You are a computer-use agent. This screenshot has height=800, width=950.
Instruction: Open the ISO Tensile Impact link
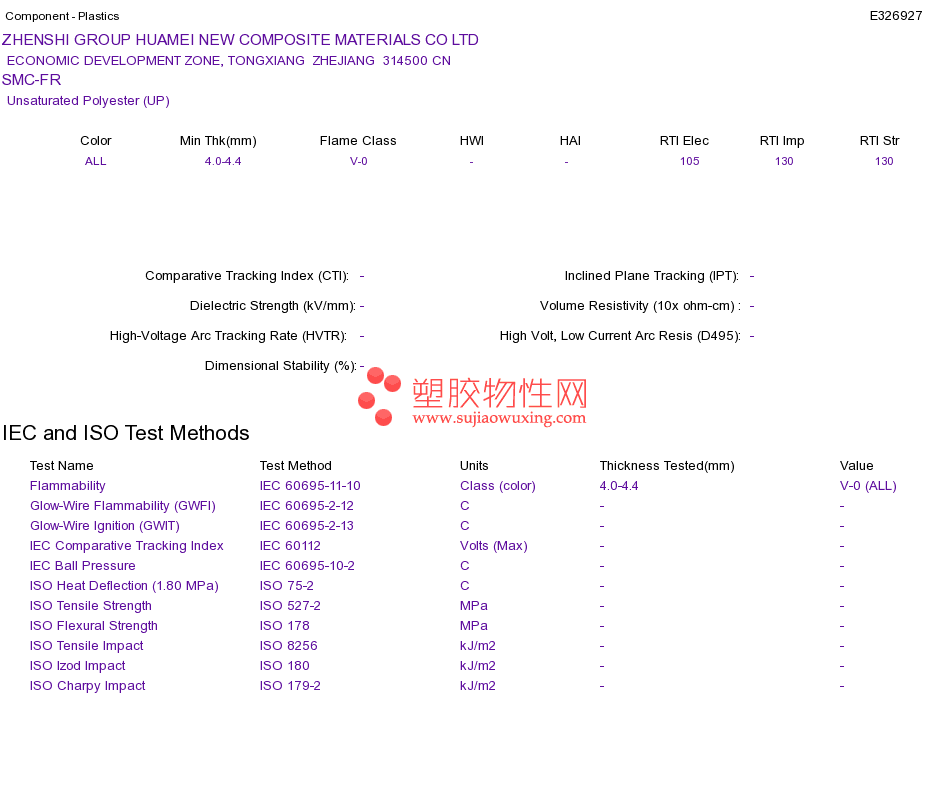87,646
